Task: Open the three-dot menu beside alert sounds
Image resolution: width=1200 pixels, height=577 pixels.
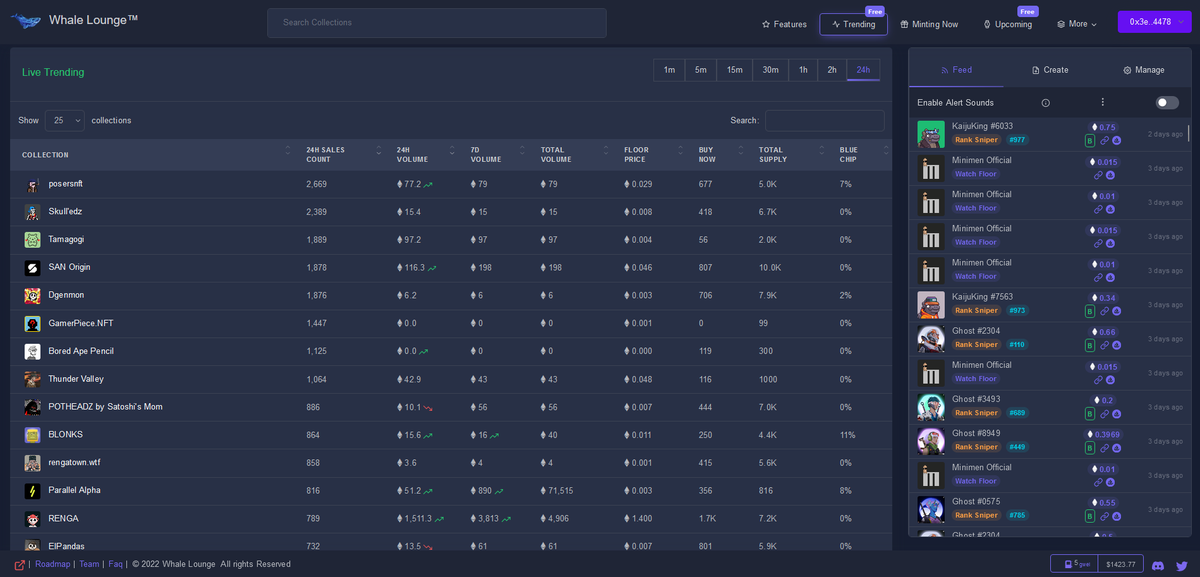Action: (1102, 102)
